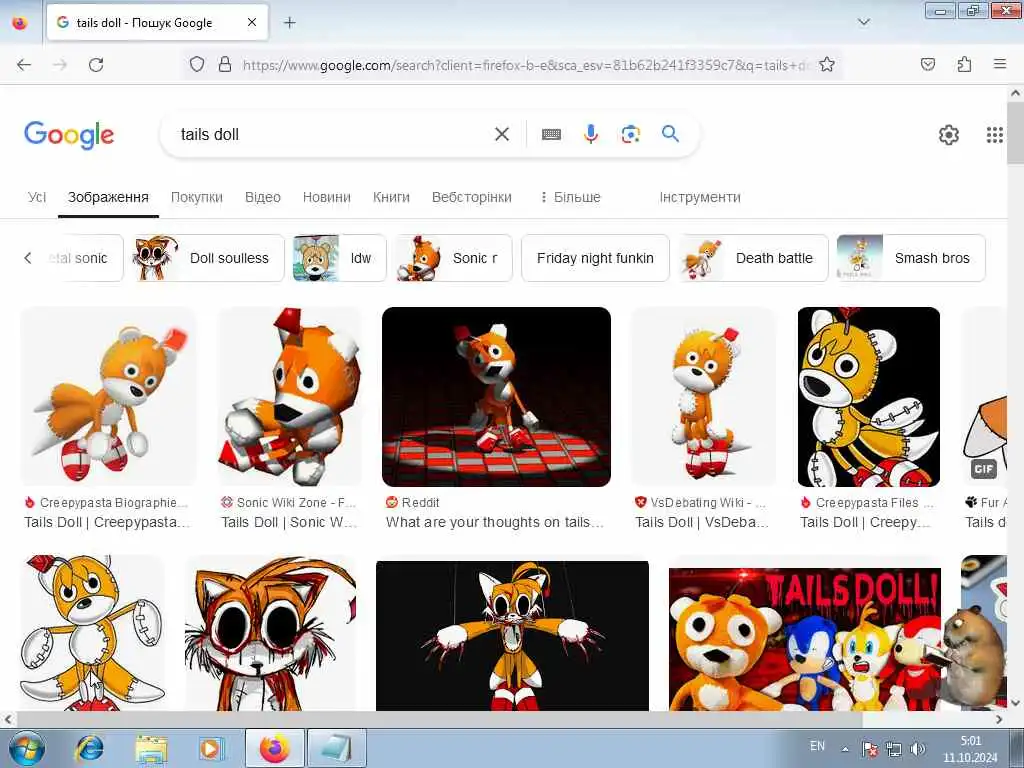Click the padlock site security icon
This screenshot has width=1024, height=768.
coord(225,64)
